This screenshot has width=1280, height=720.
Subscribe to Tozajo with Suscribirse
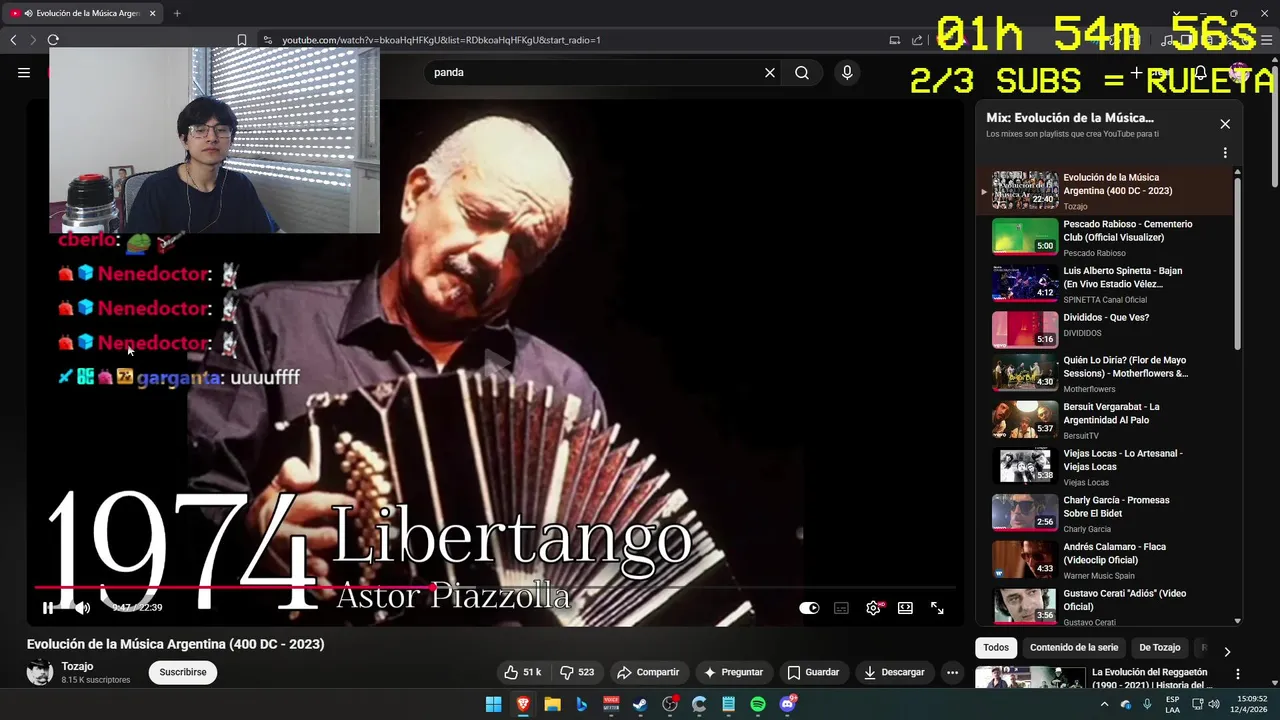(x=183, y=672)
